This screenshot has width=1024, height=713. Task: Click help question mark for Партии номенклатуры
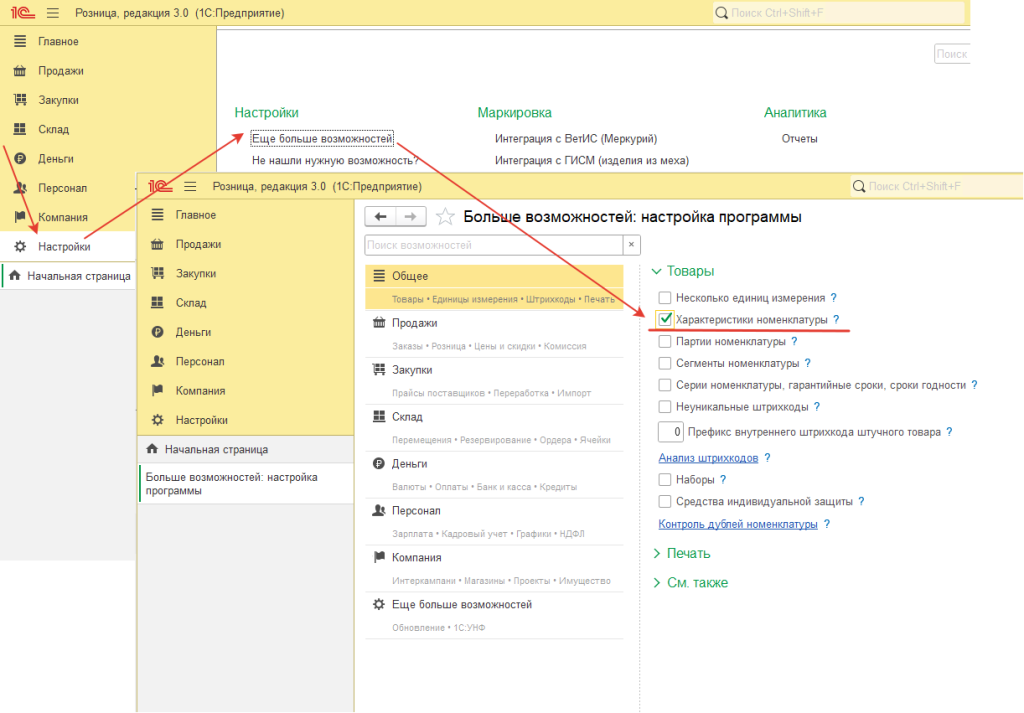coord(794,341)
